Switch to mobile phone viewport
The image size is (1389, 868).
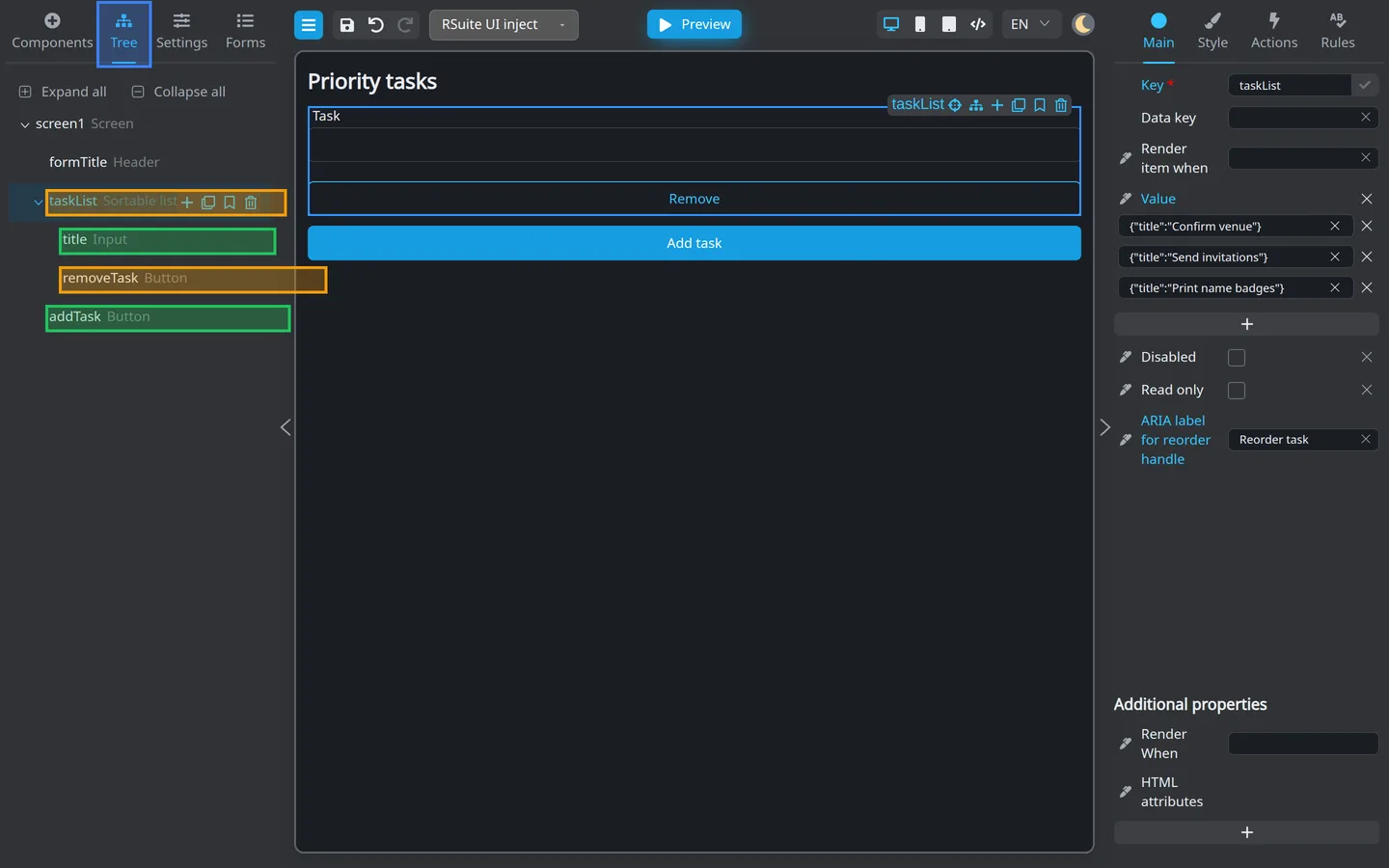920,25
